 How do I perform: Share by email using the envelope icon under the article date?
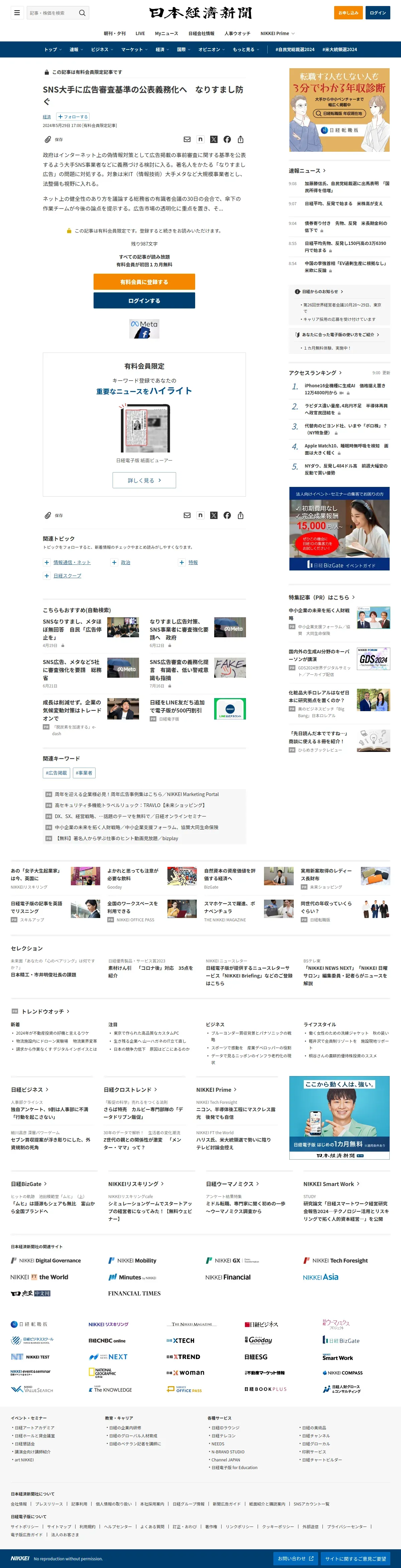[x=187, y=139]
